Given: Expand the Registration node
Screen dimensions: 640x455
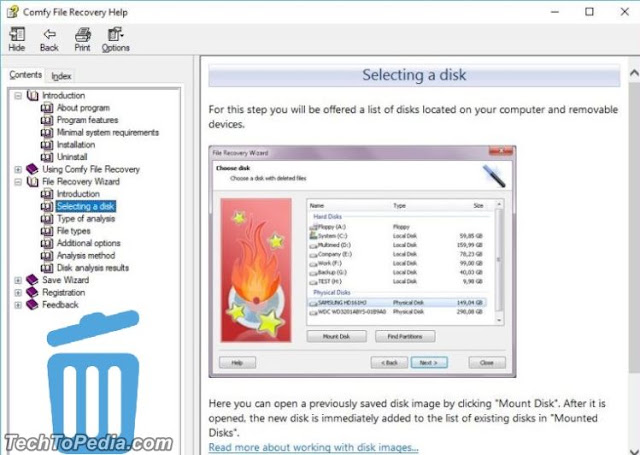Looking at the screenshot, I should 18,293.
